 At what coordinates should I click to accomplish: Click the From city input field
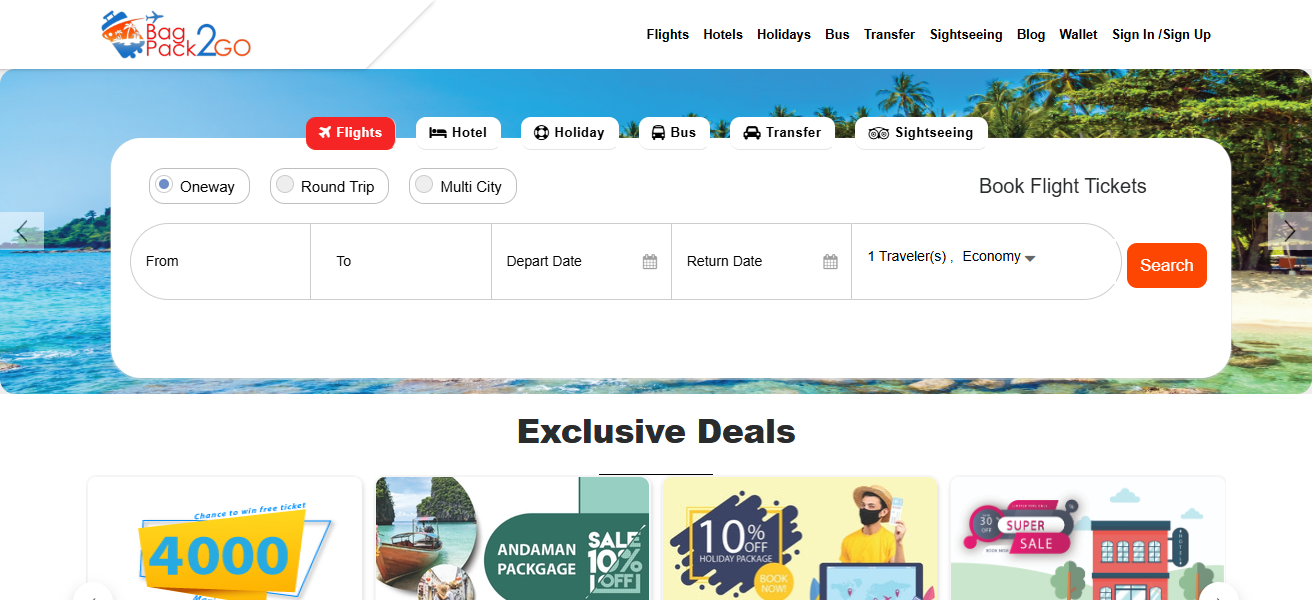[x=221, y=261]
